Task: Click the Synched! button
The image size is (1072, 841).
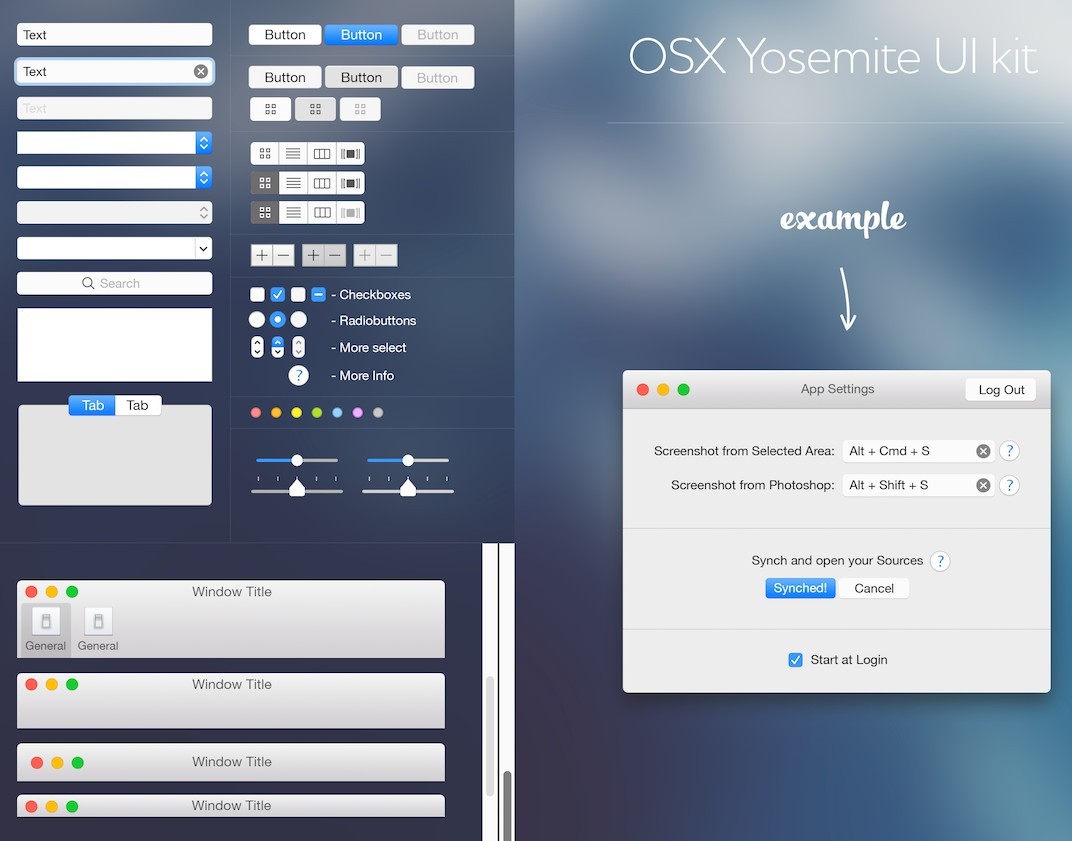Action: point(800,588)
